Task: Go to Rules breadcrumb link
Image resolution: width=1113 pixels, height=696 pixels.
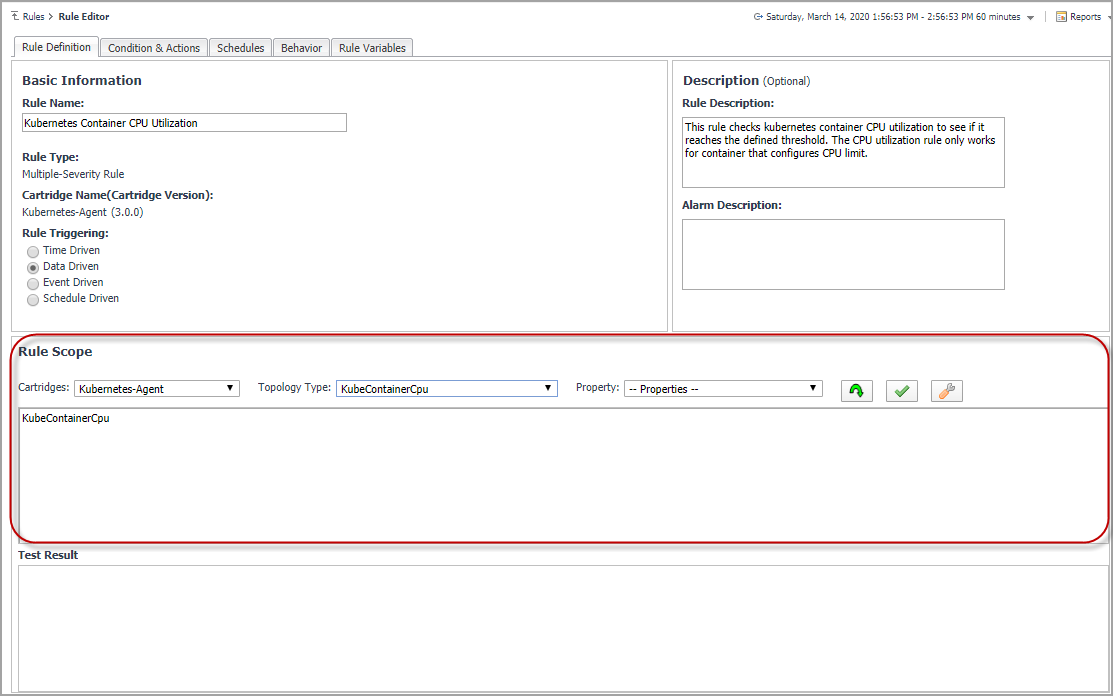Action: click(33, 16)
